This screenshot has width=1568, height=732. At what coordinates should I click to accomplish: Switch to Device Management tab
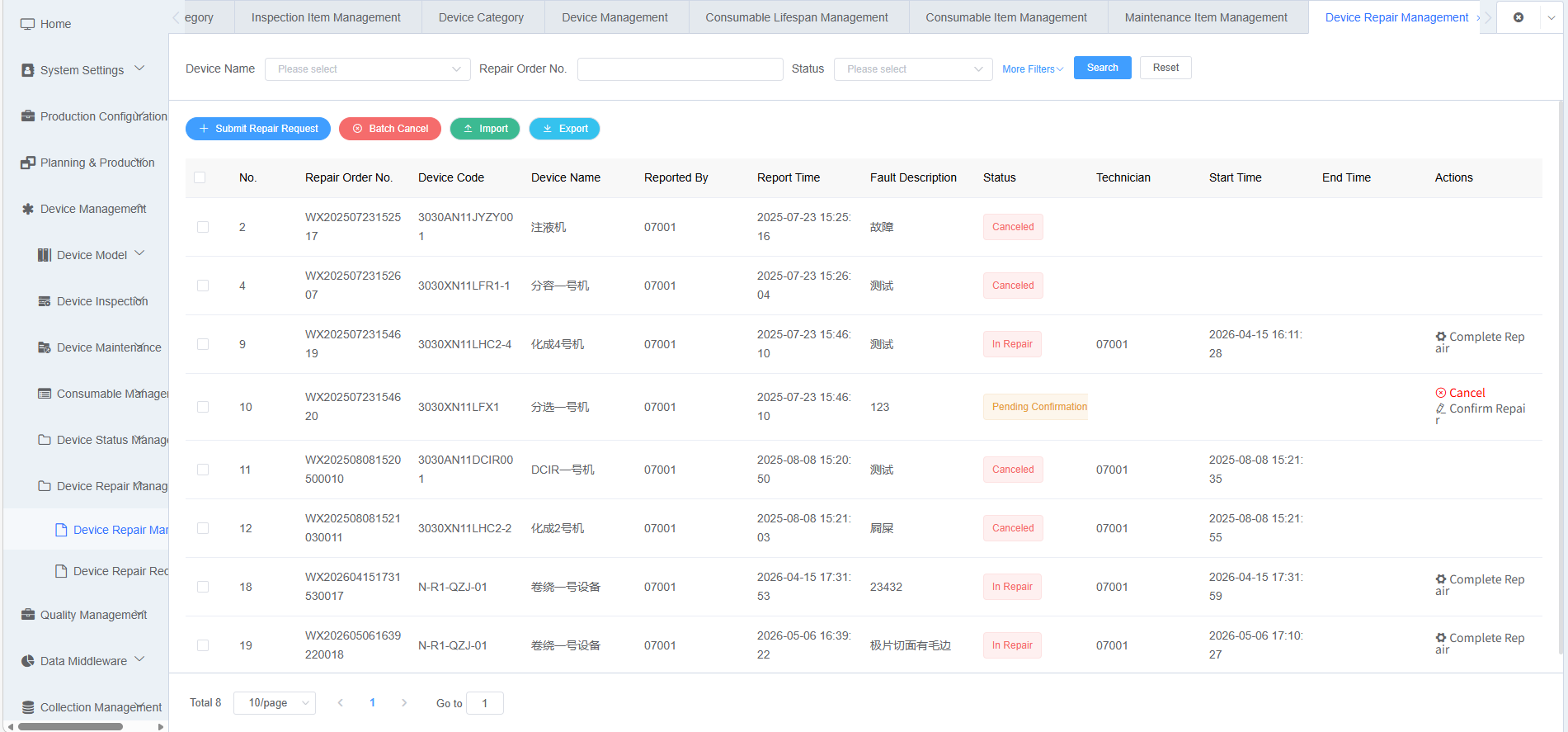[x=614, y=17]
